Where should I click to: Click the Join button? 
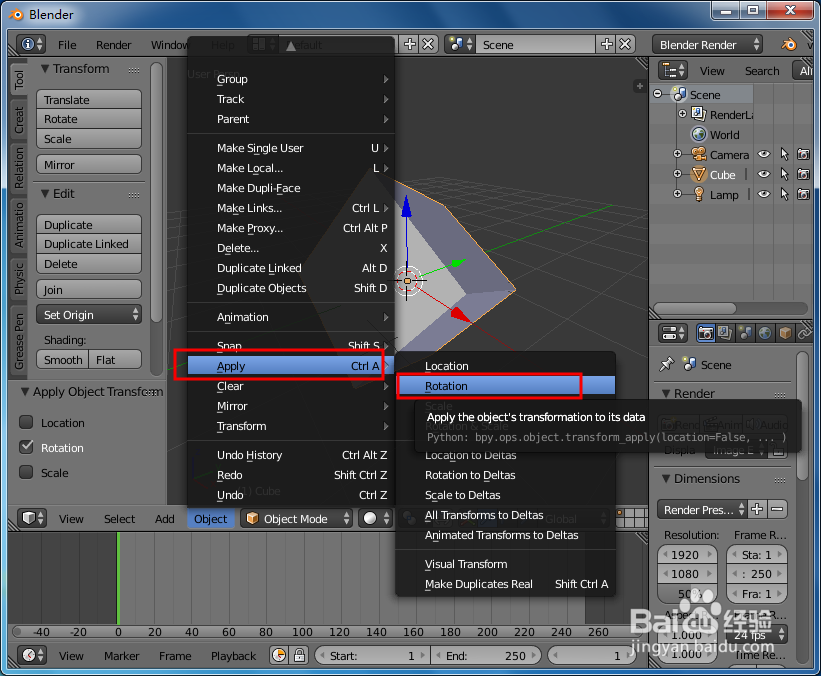pyautogui.click(x=89, y=290)
